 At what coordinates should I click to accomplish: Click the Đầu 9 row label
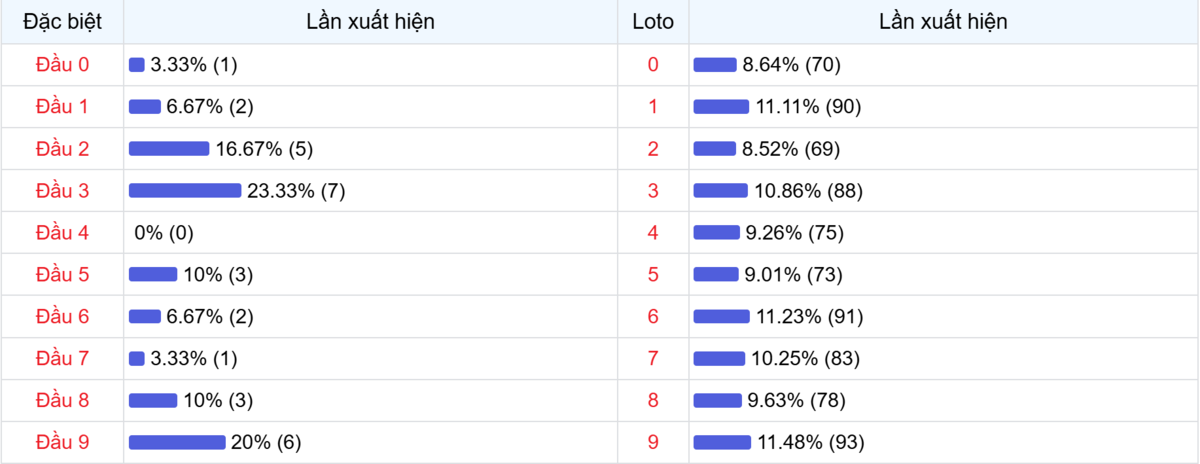[62, 442]
